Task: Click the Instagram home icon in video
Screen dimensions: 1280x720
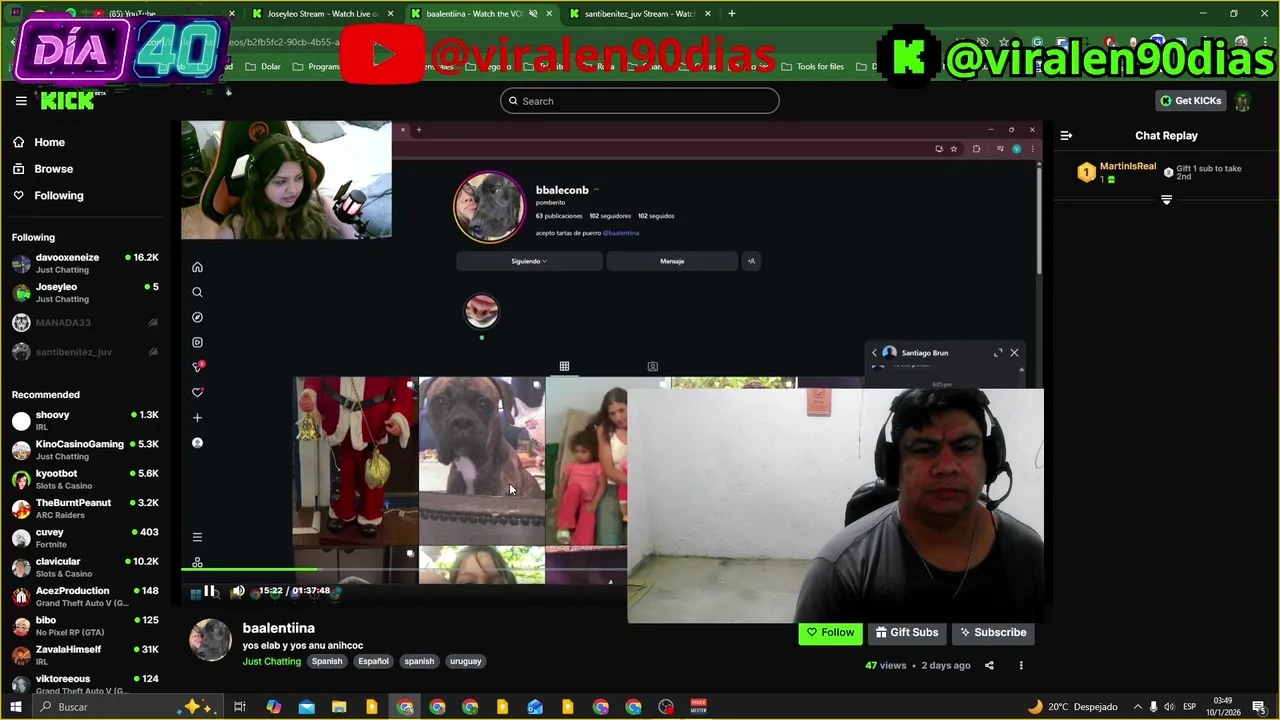Action: click(x=197, y=267)
